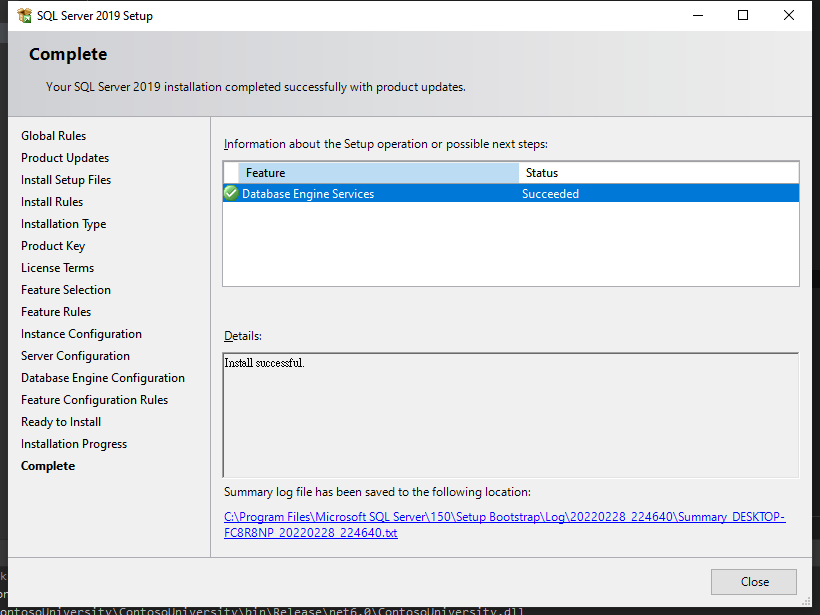Go to the Product Updates step
The image size is (820, 615).
pos(65,158)
